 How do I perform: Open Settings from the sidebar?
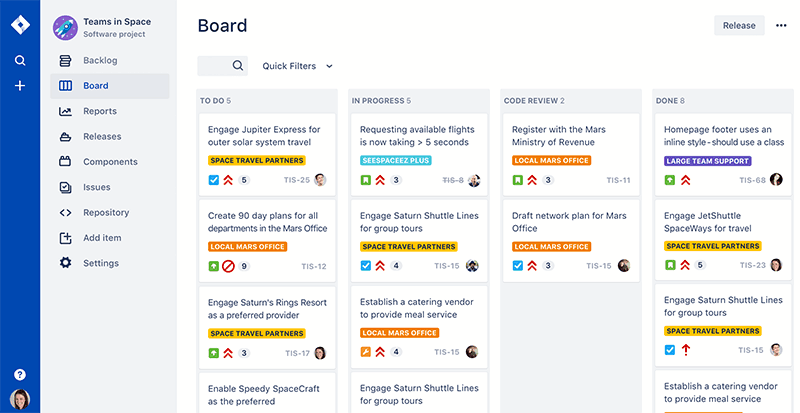(x=100, y=263)
